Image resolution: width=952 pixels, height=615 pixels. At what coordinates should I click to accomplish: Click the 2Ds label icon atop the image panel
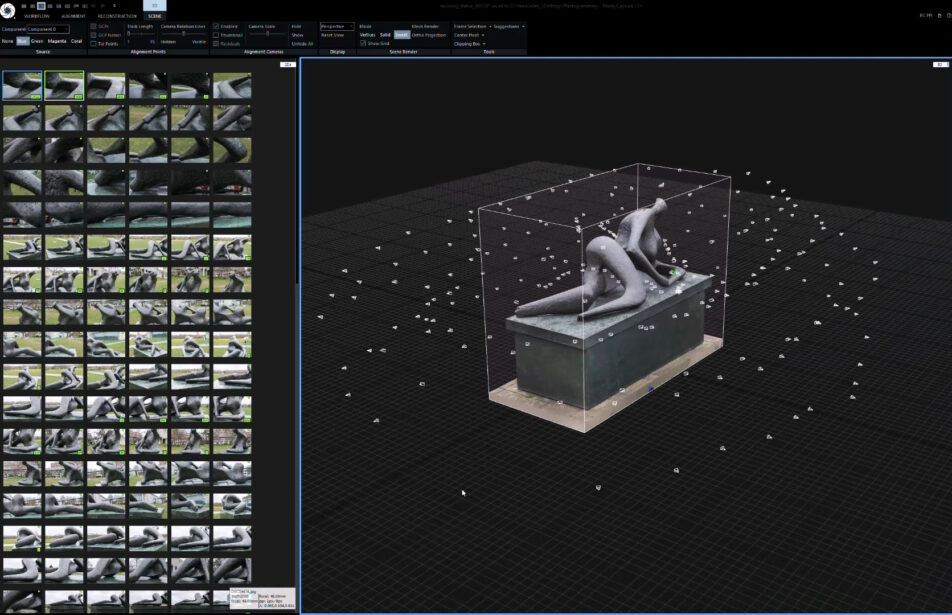pyautogui.click(x=287, y=64)
